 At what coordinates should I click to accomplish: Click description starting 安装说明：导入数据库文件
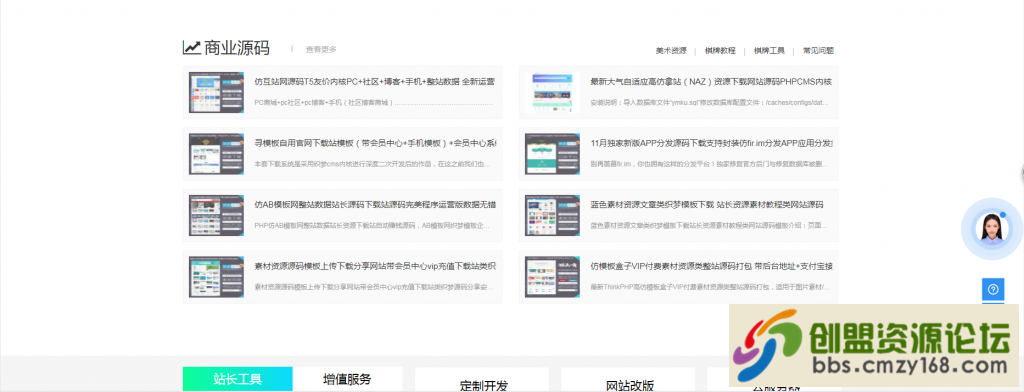coord(710,103)
